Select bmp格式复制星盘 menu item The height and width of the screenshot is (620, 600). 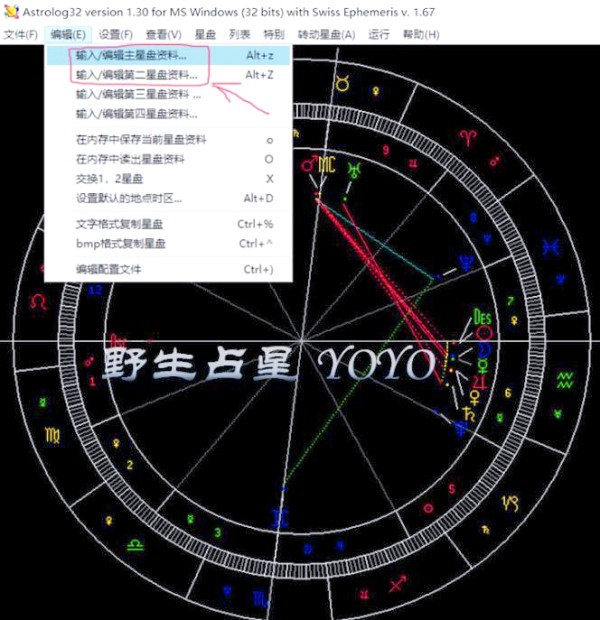click(168, 244)
